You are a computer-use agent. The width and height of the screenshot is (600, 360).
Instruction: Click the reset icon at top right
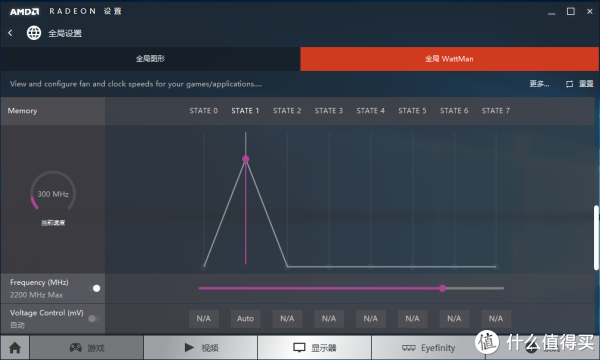click(x=569, y=84)
